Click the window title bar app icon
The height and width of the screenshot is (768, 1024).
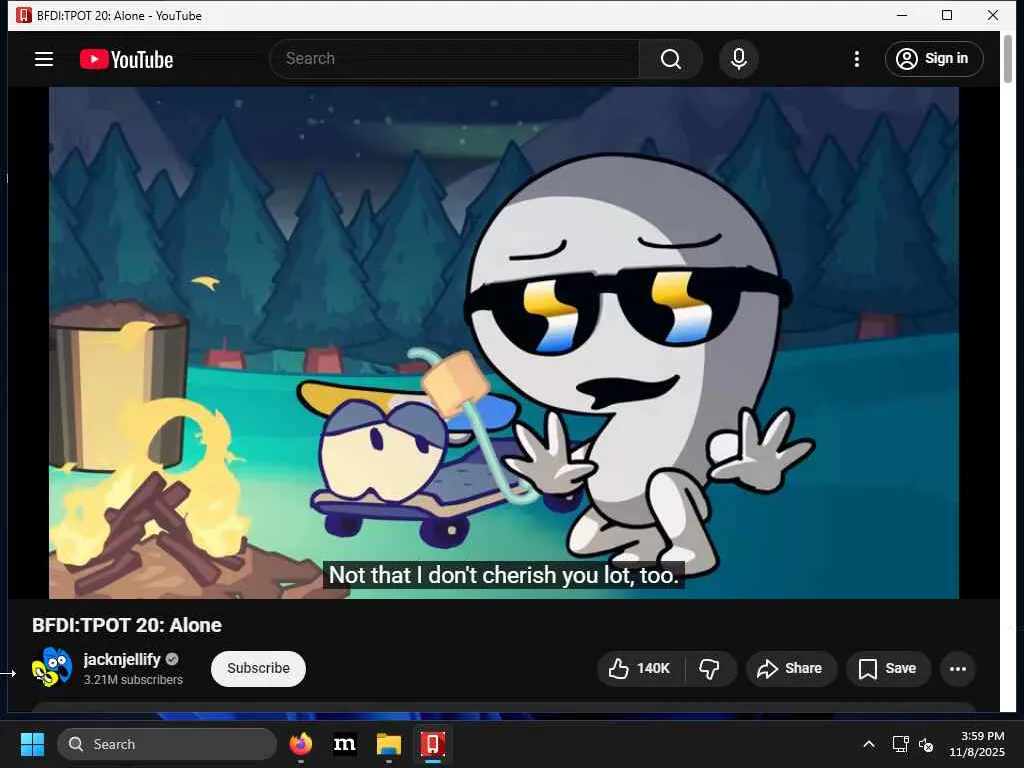(x=24, y=15)
